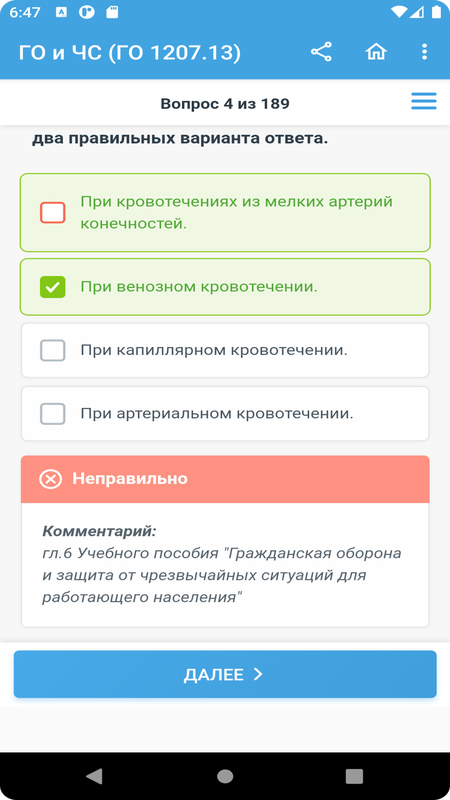Tap the При капиллярном кровотечении answer card
The width and height of the screenshot is (450, 800).
(x=225, y=351)
